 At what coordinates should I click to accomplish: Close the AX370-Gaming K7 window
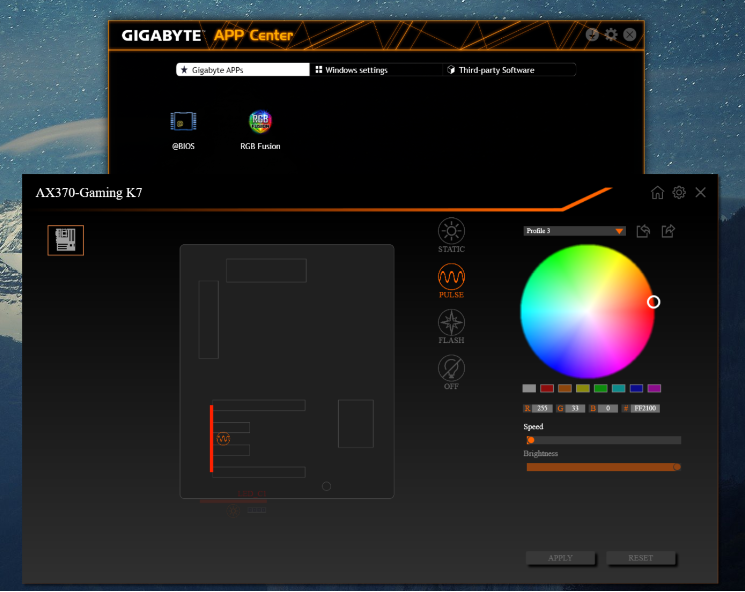pyautogui.click(x=700, y=192)
